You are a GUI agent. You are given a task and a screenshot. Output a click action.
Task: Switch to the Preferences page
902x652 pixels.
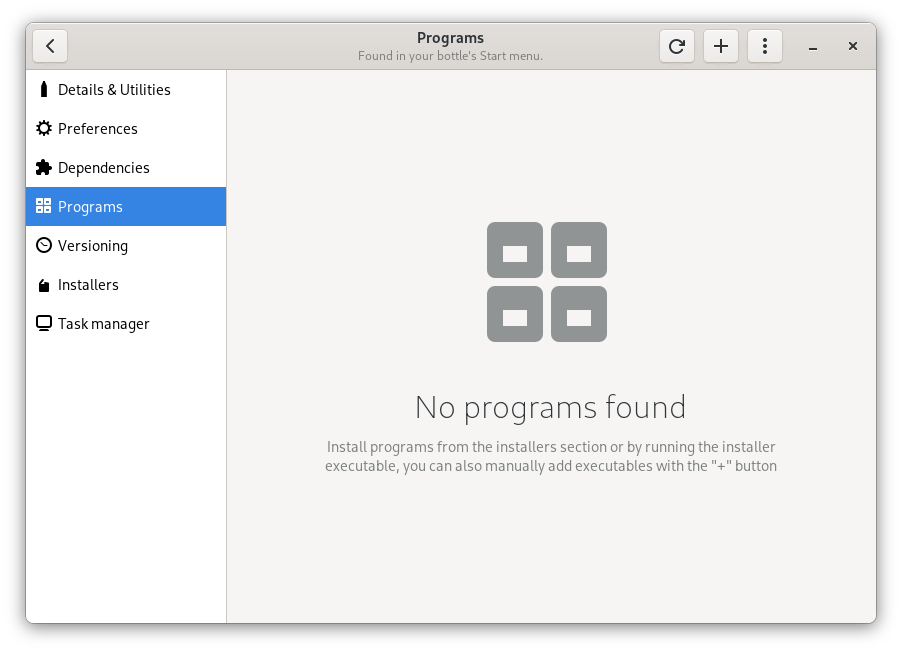98,129
